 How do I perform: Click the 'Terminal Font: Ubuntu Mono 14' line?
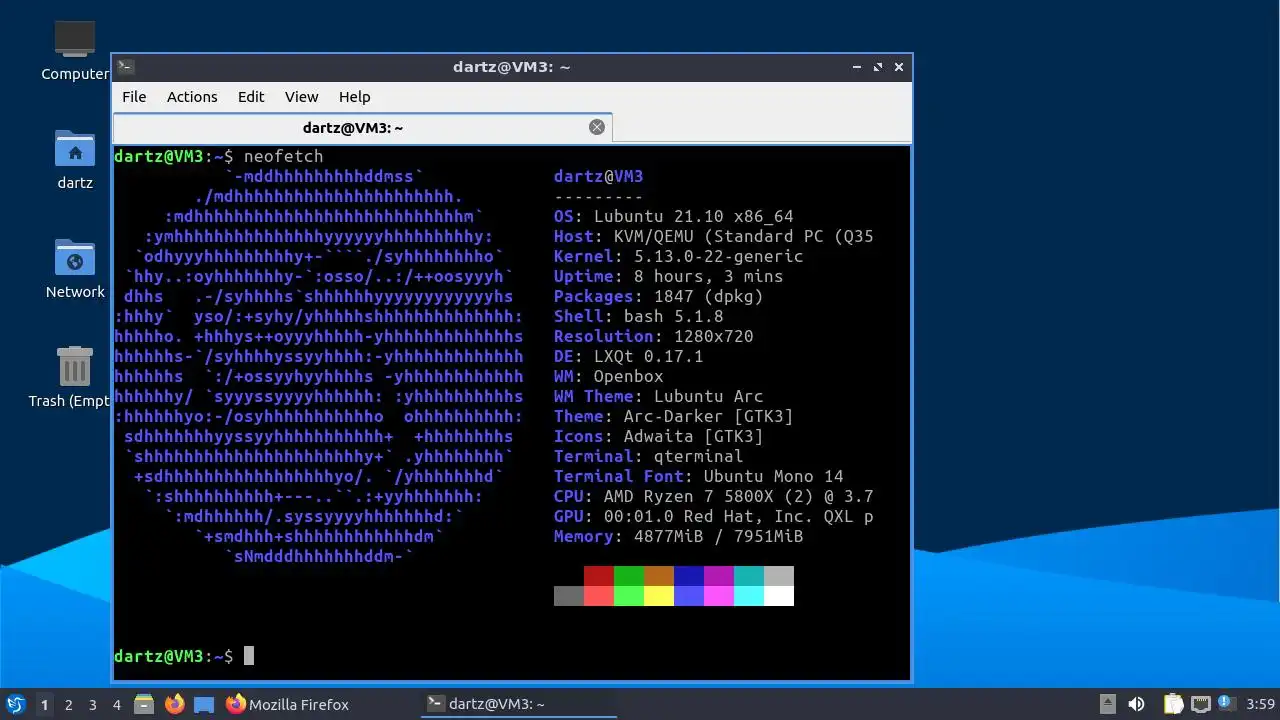699,476
